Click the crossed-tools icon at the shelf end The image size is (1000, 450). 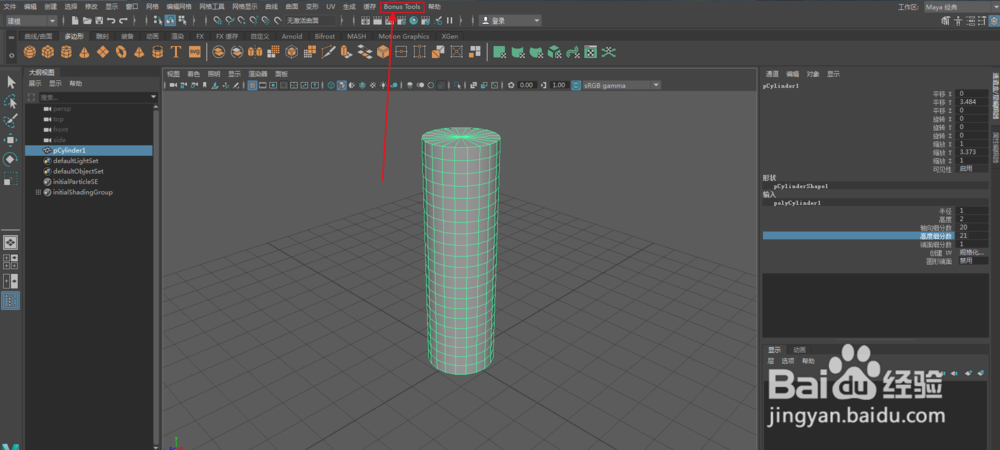pos(608,52)
